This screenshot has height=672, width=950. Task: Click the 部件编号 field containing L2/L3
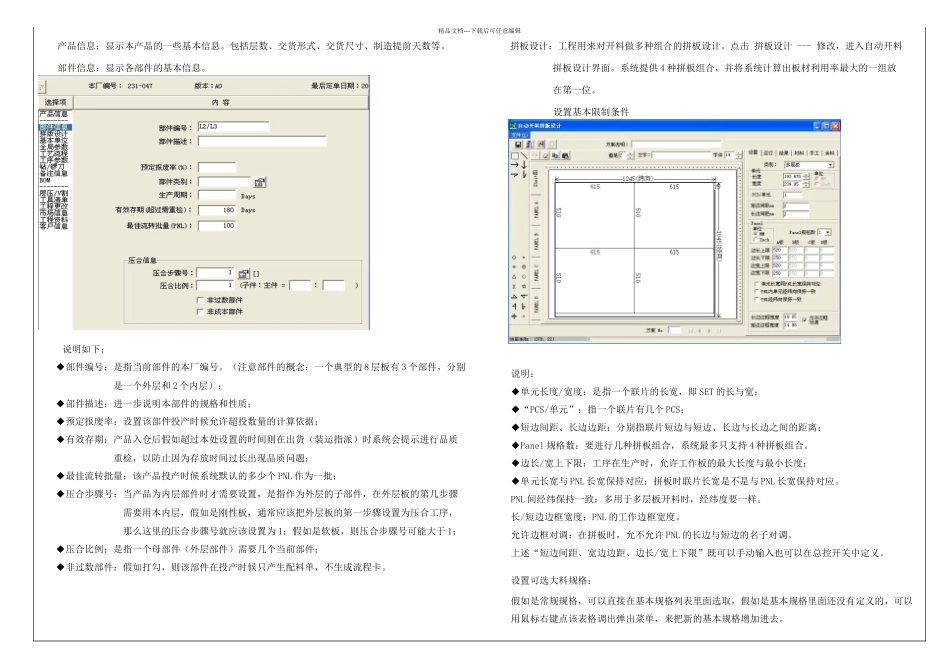(x=233, y=127)
